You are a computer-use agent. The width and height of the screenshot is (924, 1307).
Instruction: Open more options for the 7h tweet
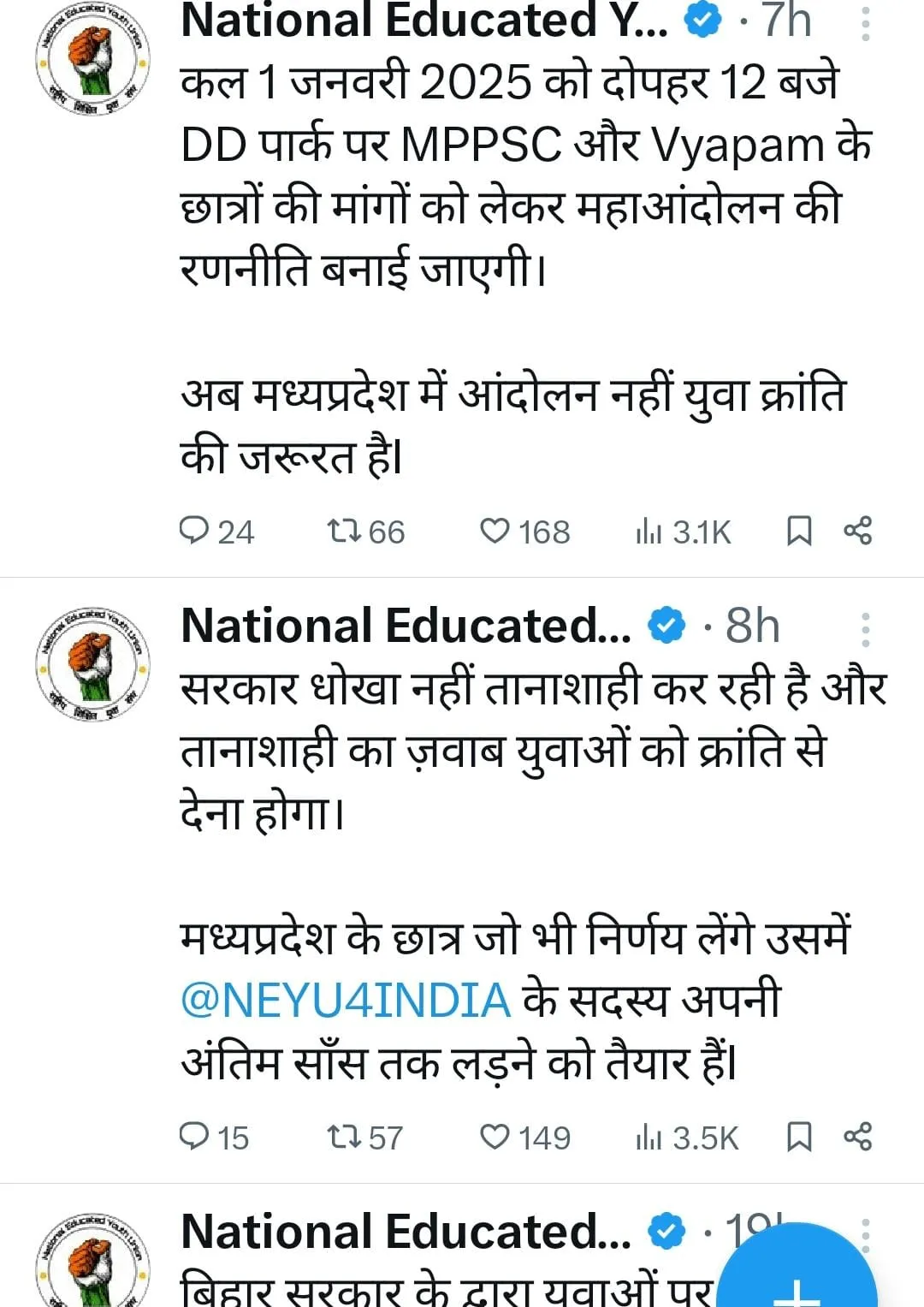coord(866,23)
